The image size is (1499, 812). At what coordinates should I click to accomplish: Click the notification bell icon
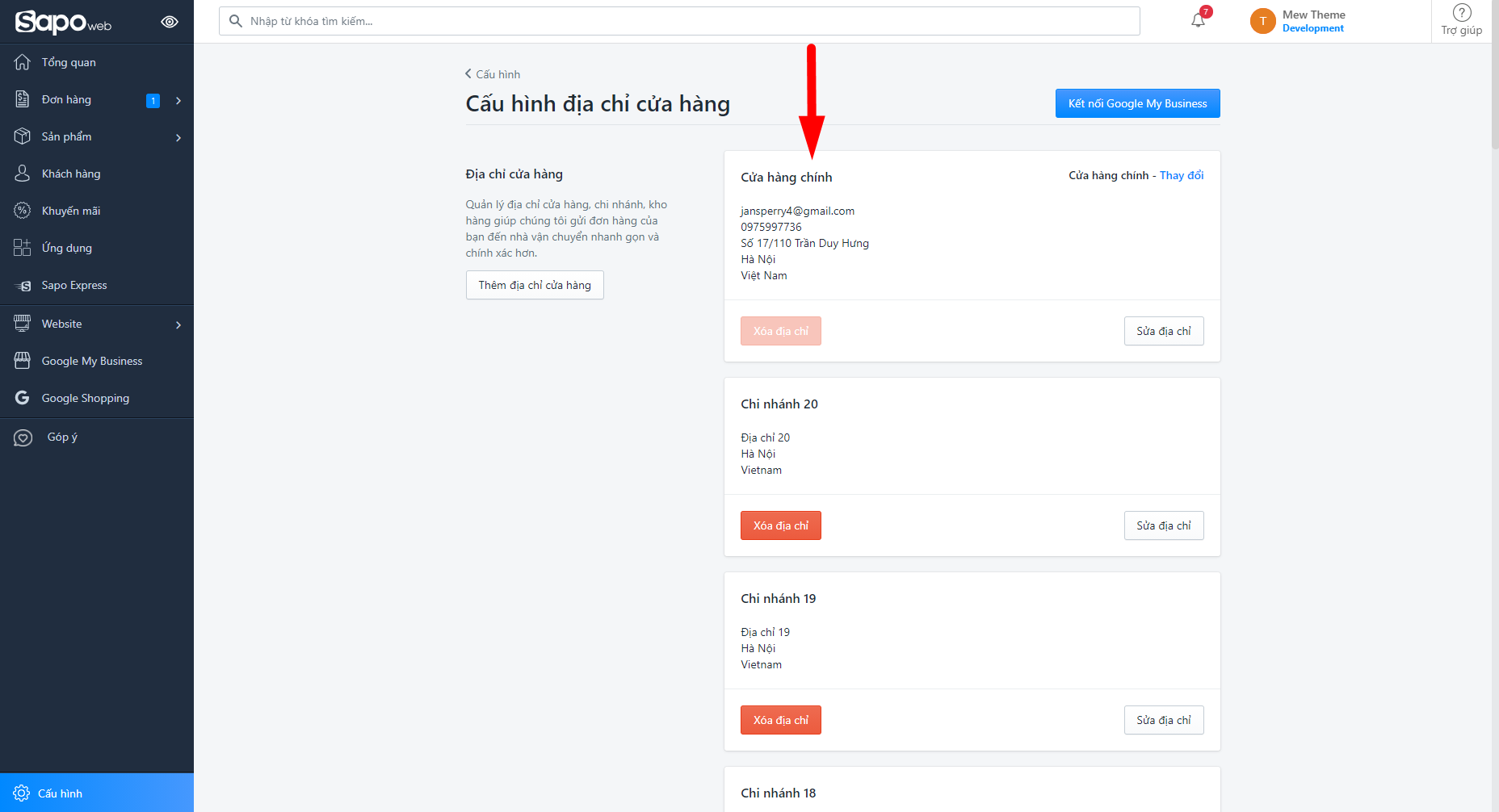point(1198,20)
